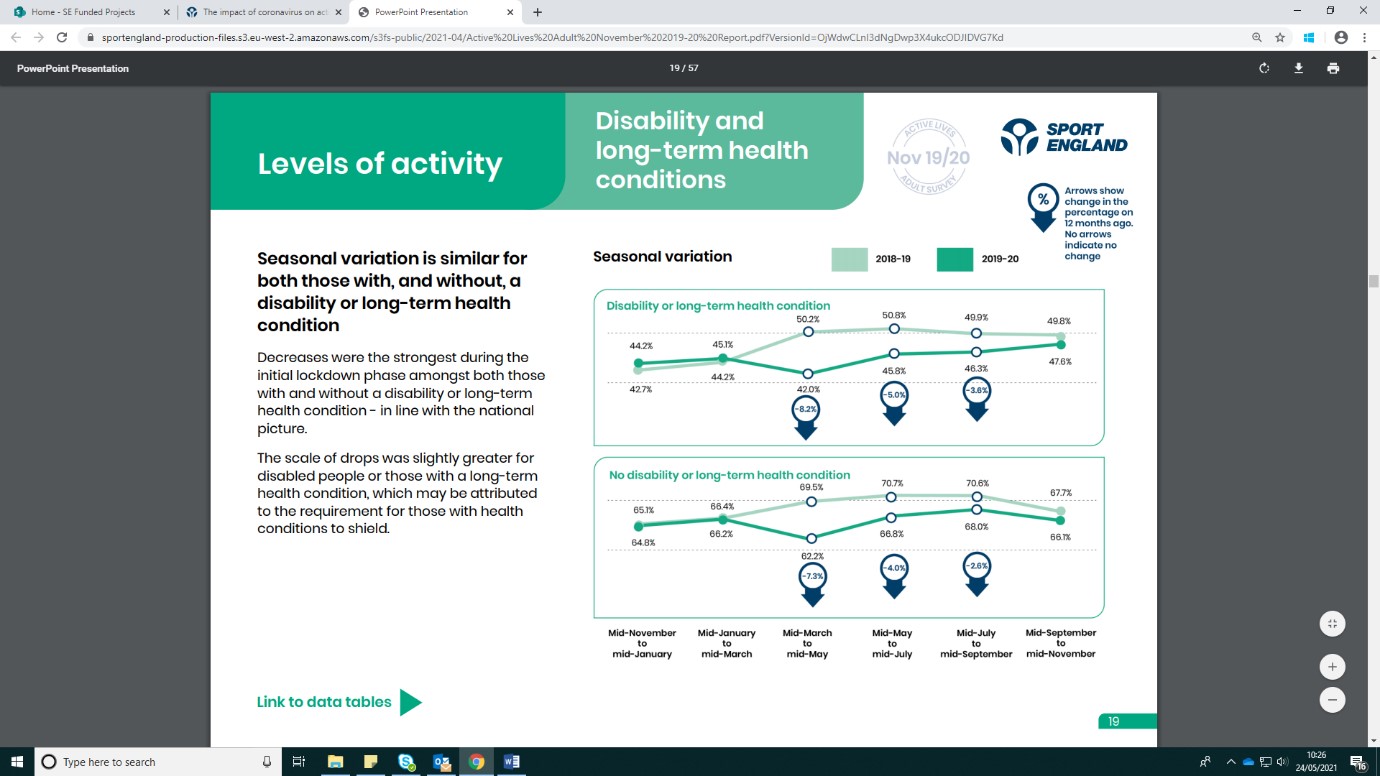Image resolution: width=1380 pixels, height=776 pixels.
Task: Go back to the previous page
Action: [x=15, y=37]
